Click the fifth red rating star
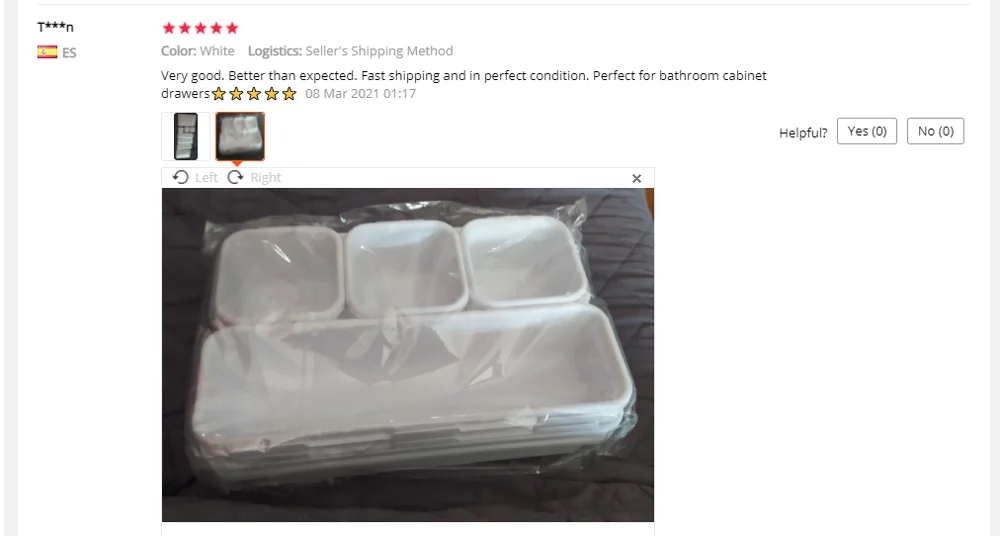 [232, 28]
